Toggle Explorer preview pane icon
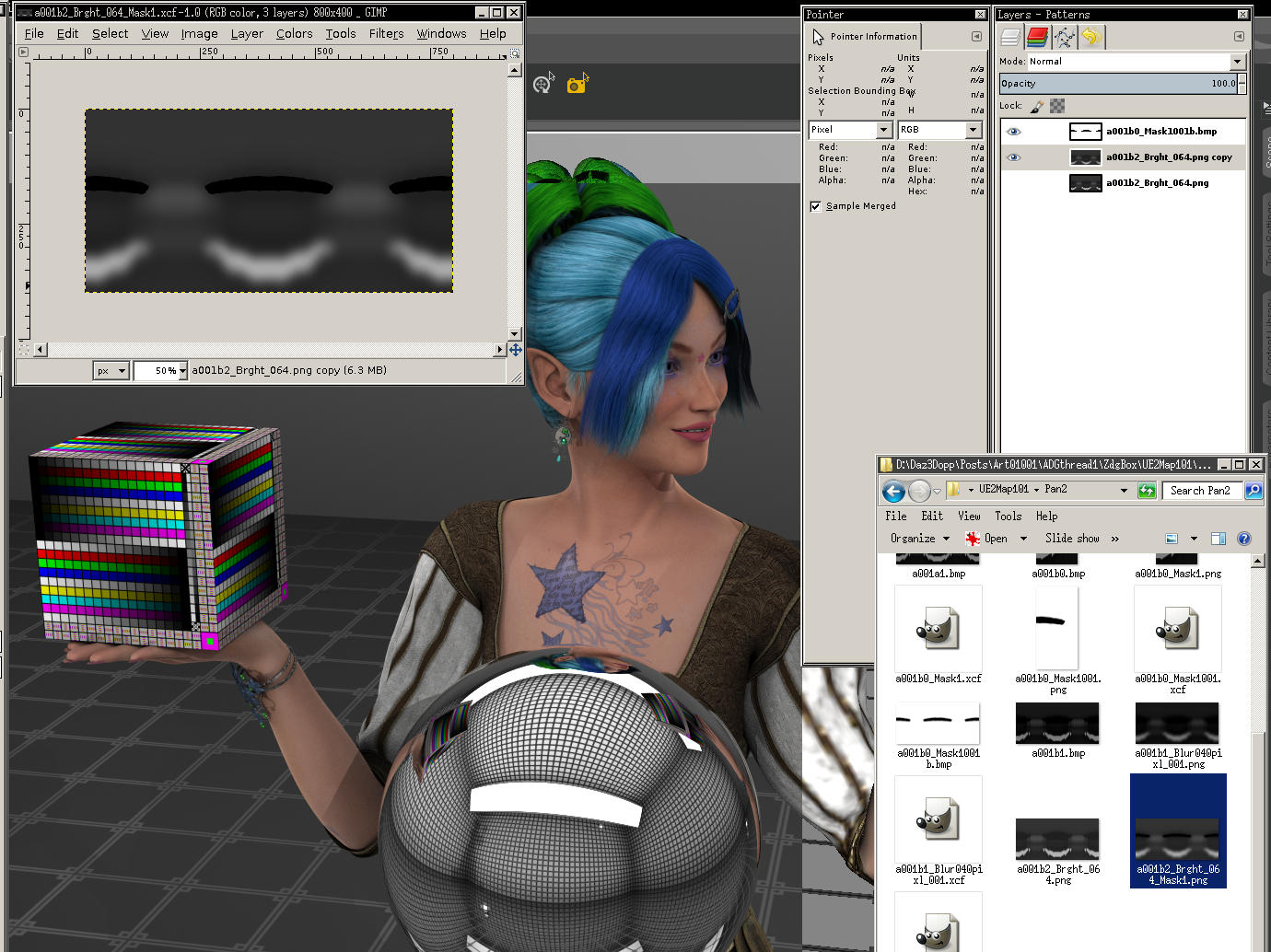The height and width of the screenshot is (952, 1271). pyautogui.click(x=1219, y=539)
